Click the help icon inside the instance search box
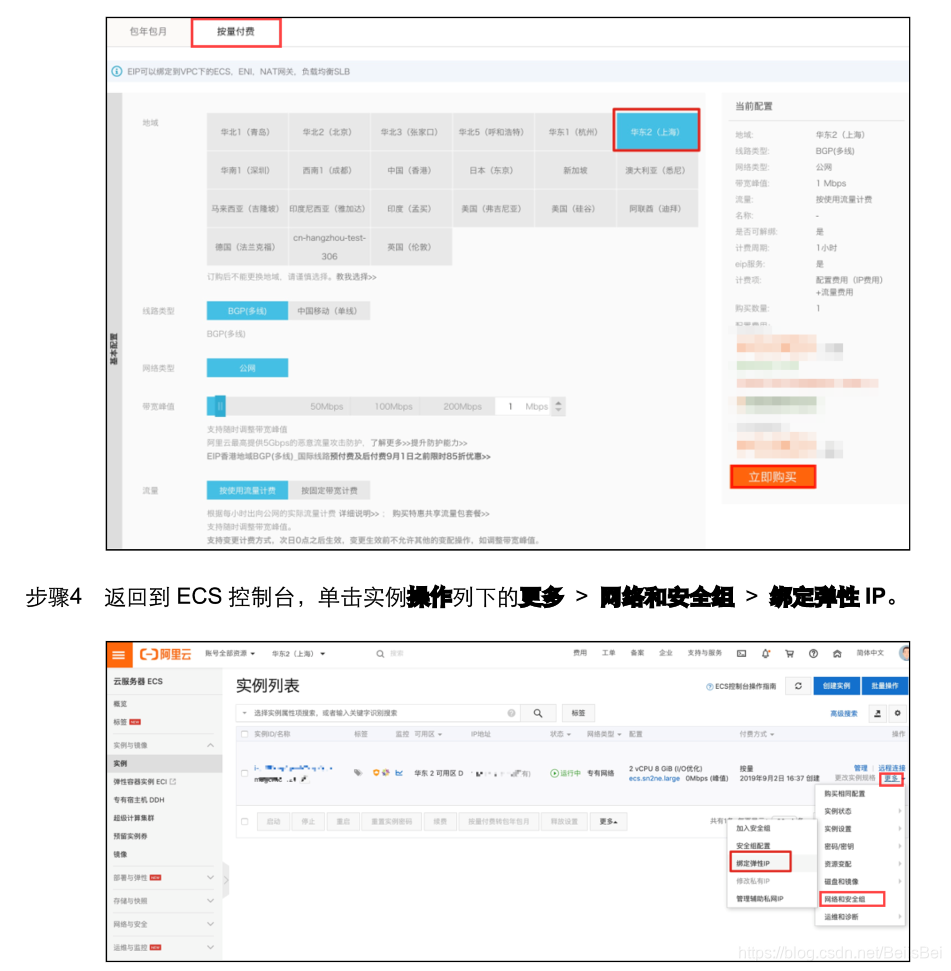Viewport: 951px width, 971px height. (511, 713)
